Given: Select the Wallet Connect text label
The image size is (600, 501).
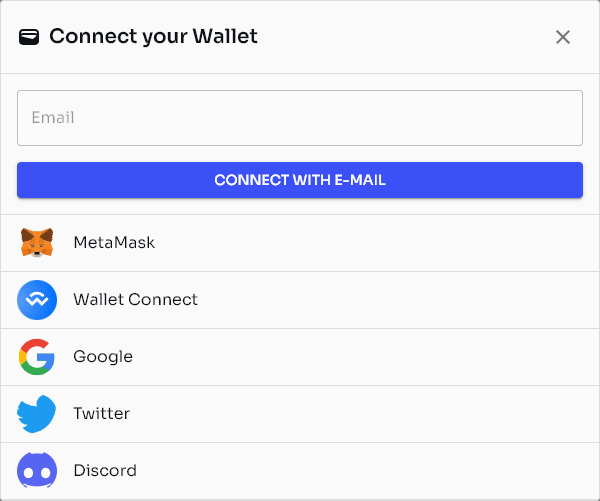Looking at the screenshot, I should pos(135,300).
